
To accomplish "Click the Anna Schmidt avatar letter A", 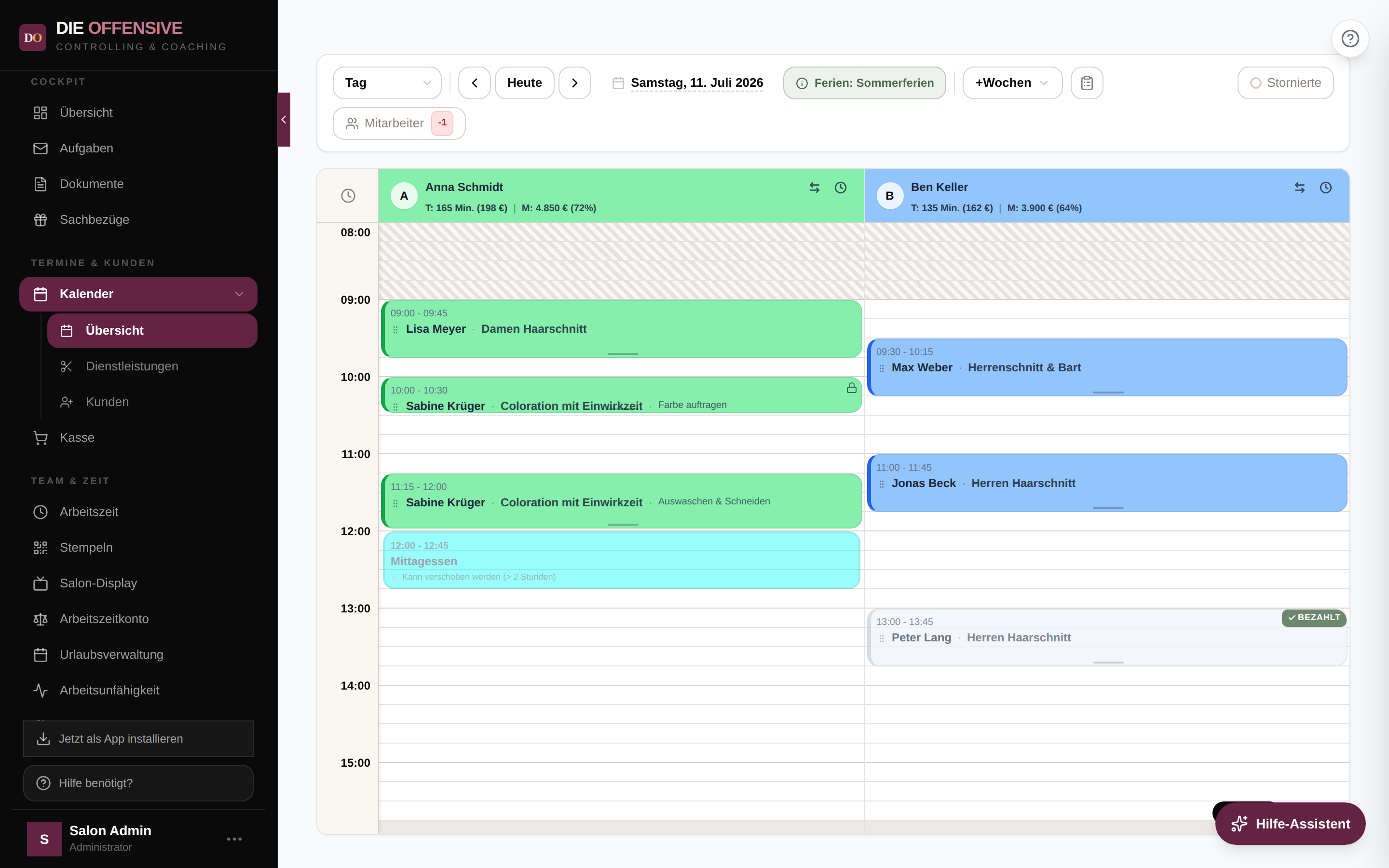I will [404, 196].
